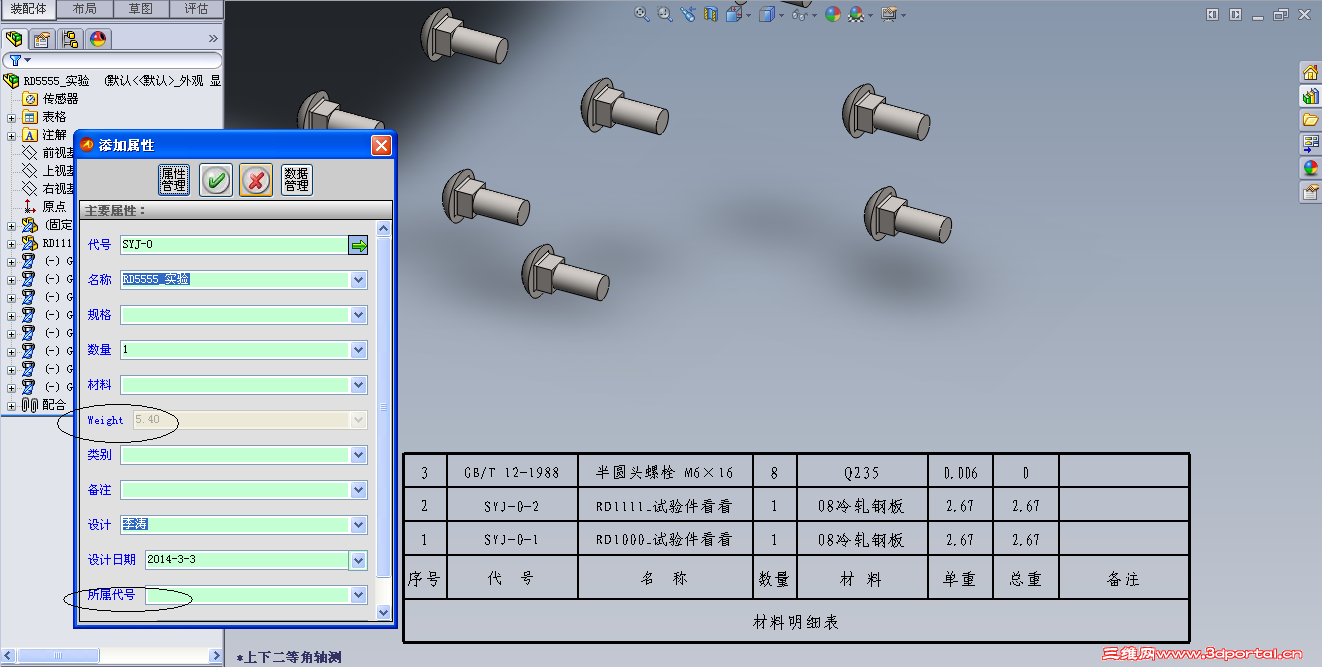Click Q235 material cell
This screenshot has height=667, width=1322.
coord(862,473)
